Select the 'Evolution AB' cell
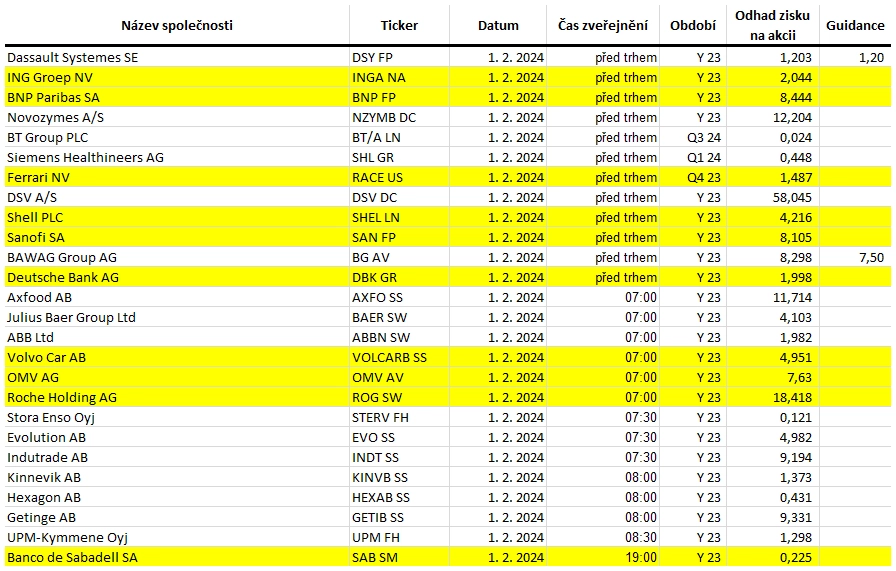This screenshot has height=571, width=896. point(177,437)
